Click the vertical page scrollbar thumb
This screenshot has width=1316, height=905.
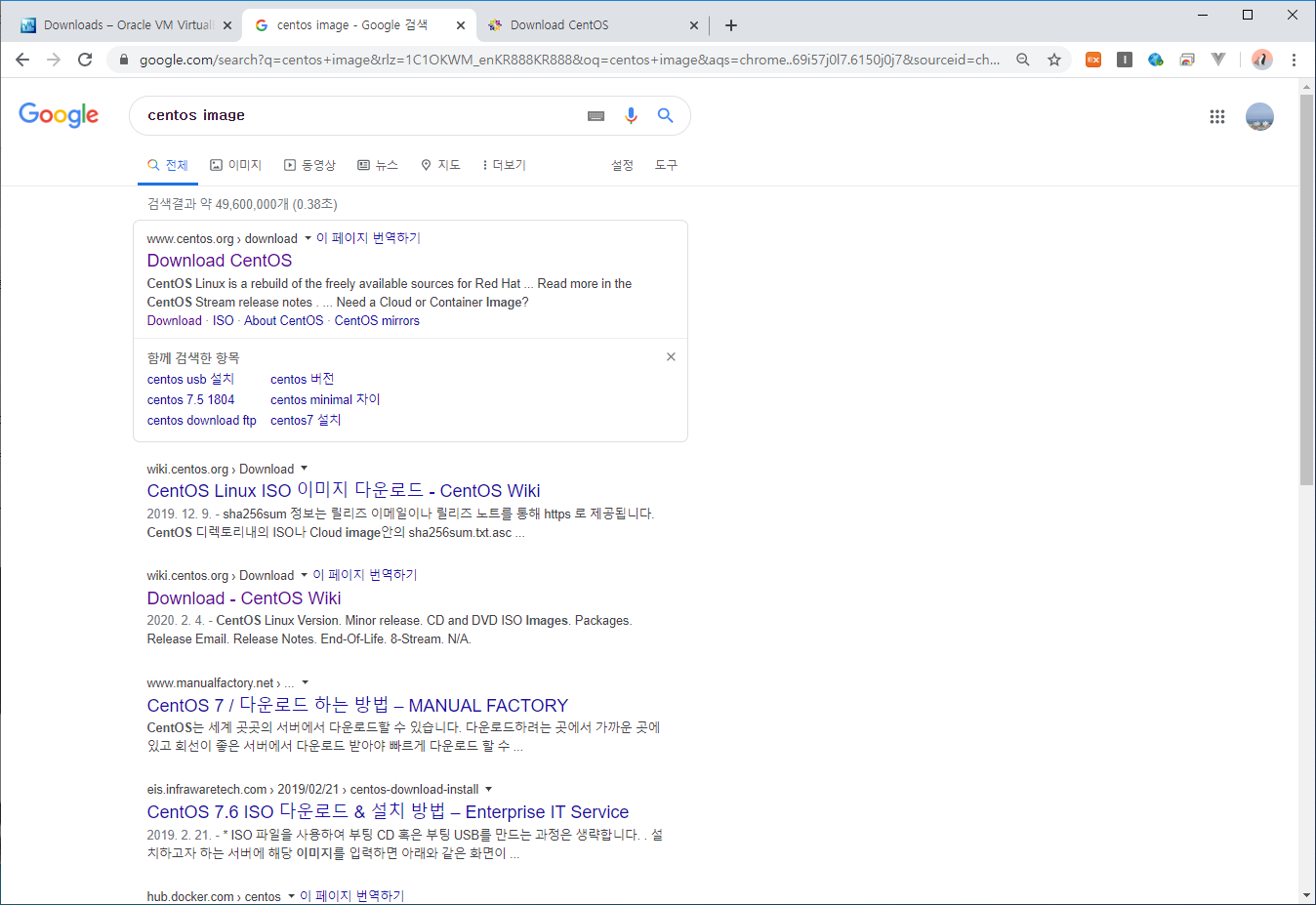coord(1306,290)
